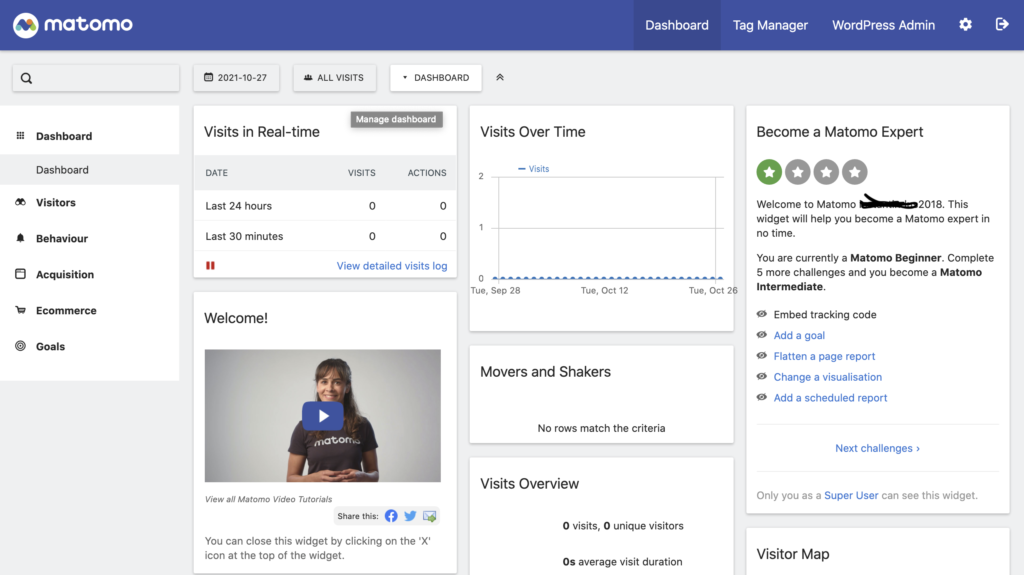This screenshot has width=1024, height=575.
Task: Click the Change a visualisation link
Action: click(827, 377)
